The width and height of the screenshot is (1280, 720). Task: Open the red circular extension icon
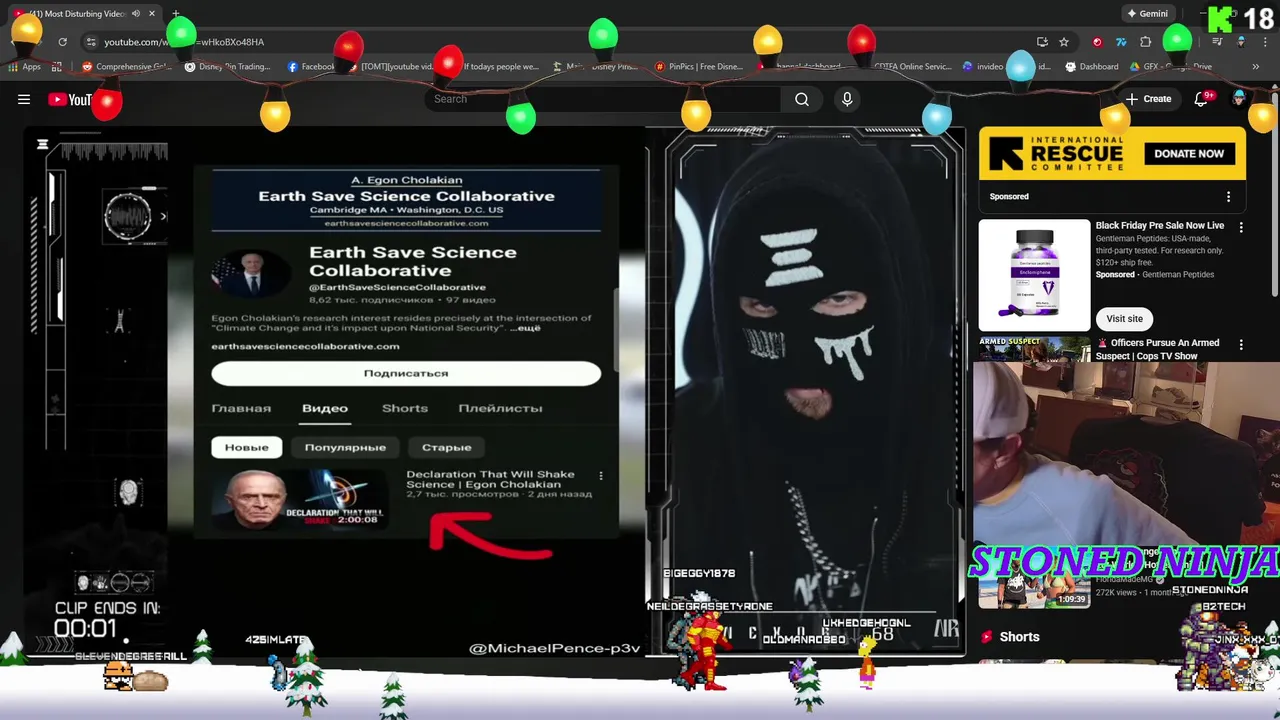pyautogui.click(x=1097, y=42)
